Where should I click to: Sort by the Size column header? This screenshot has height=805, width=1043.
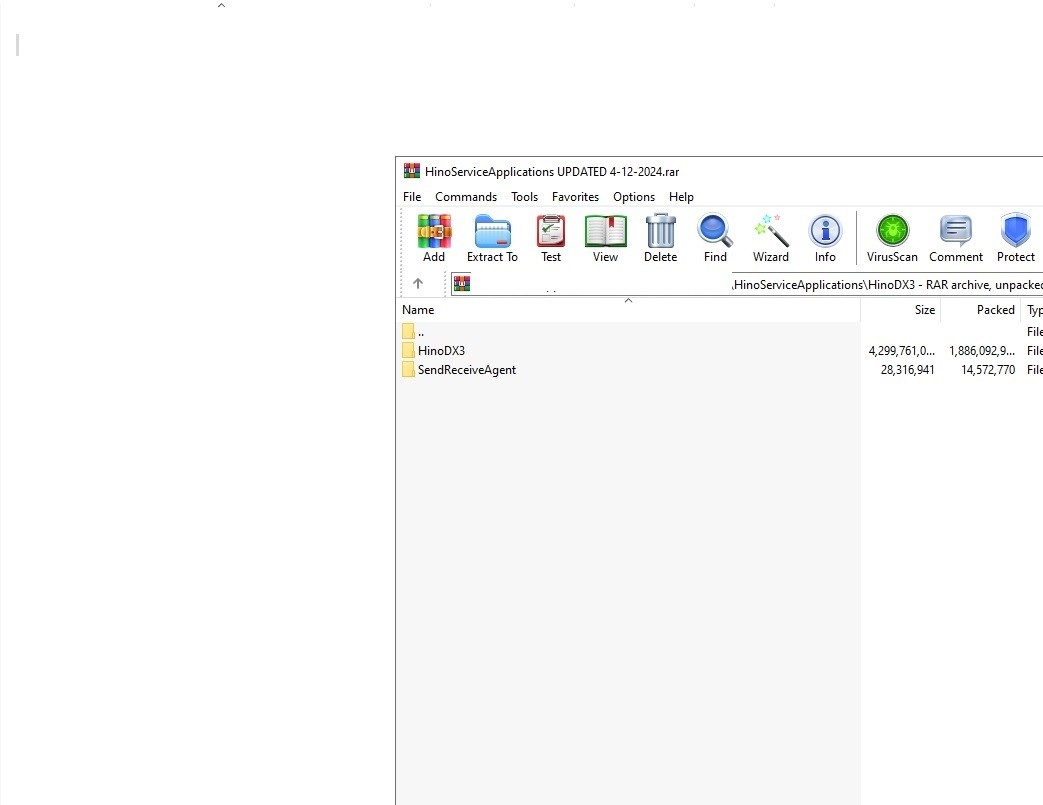pyautogui.click(x=901, y=310)
